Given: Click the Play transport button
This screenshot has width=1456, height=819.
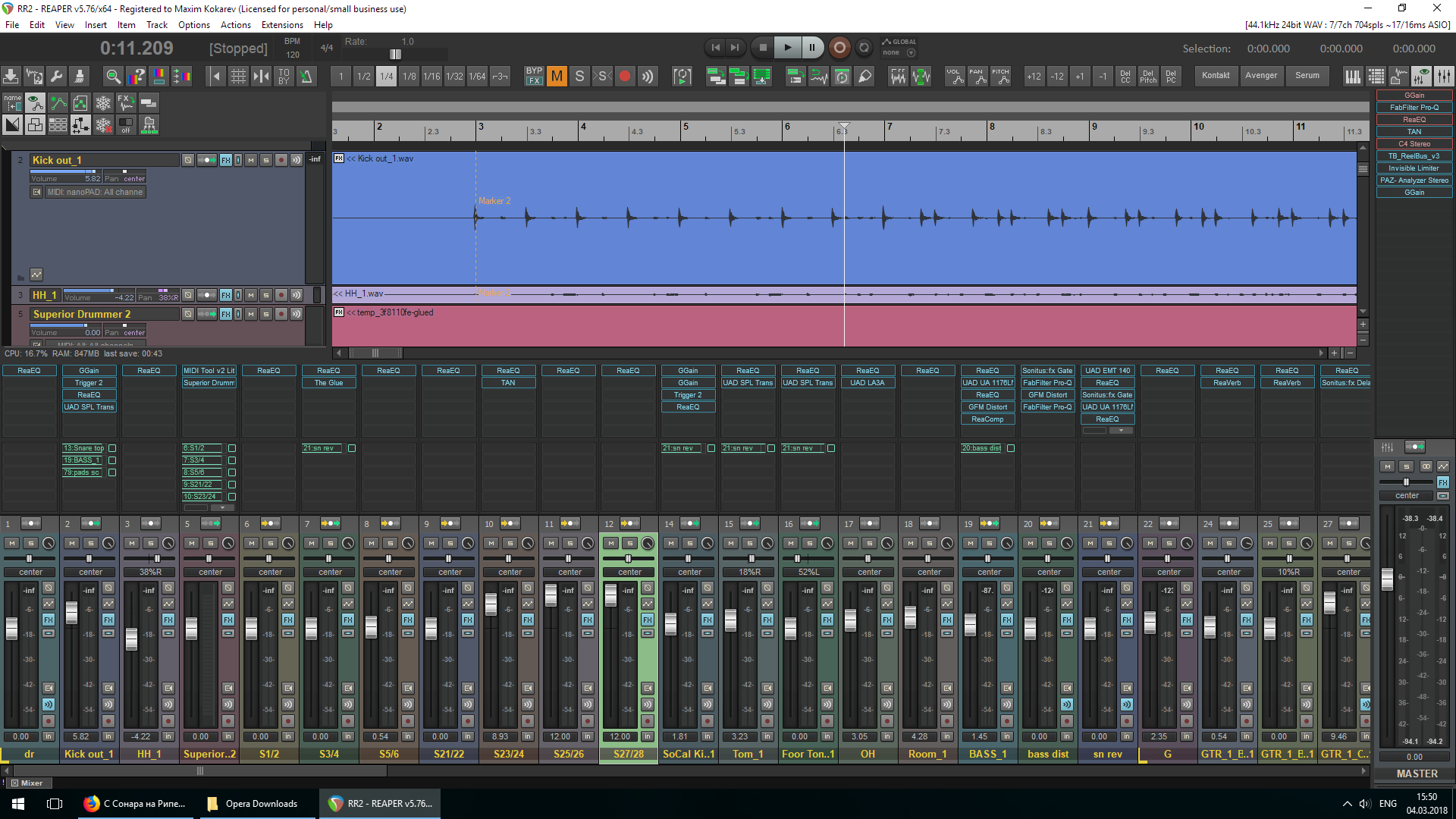Looking at the screenshot, I should click(787, 48).
